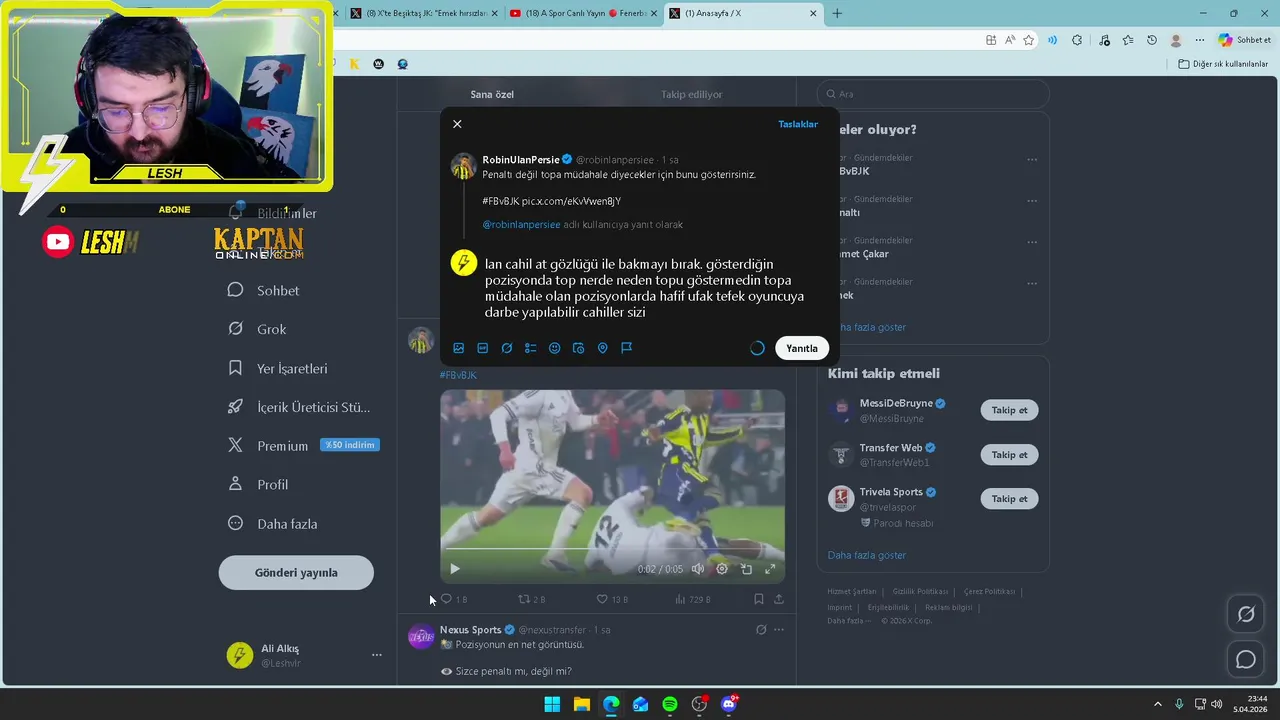The width and height of the screenshot is (1280, 720).
Task: Add page to favorites star icon
Action: click(x=1029, y=40)
